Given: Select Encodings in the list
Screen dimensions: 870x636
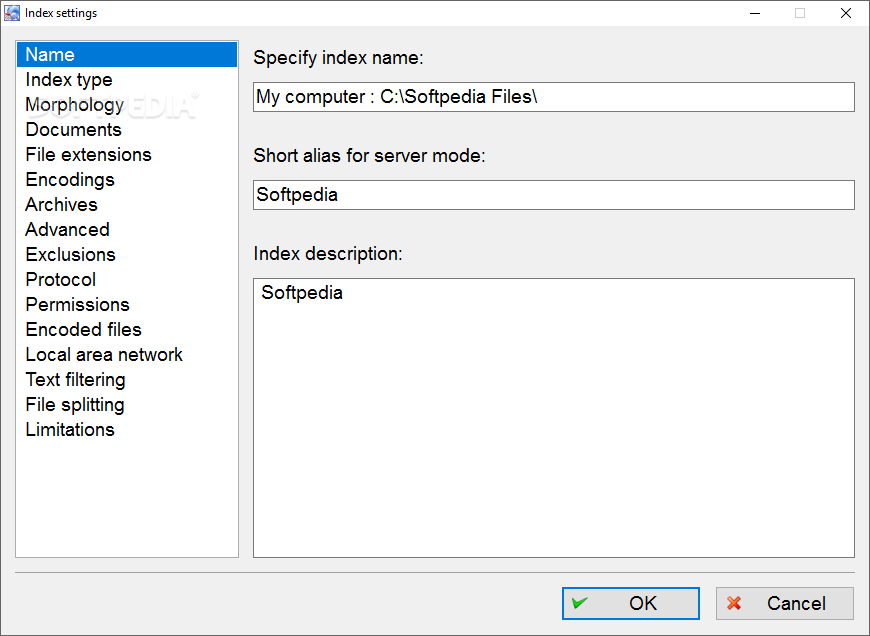Looking at the screenshot, I should click(x=127, y=179).
